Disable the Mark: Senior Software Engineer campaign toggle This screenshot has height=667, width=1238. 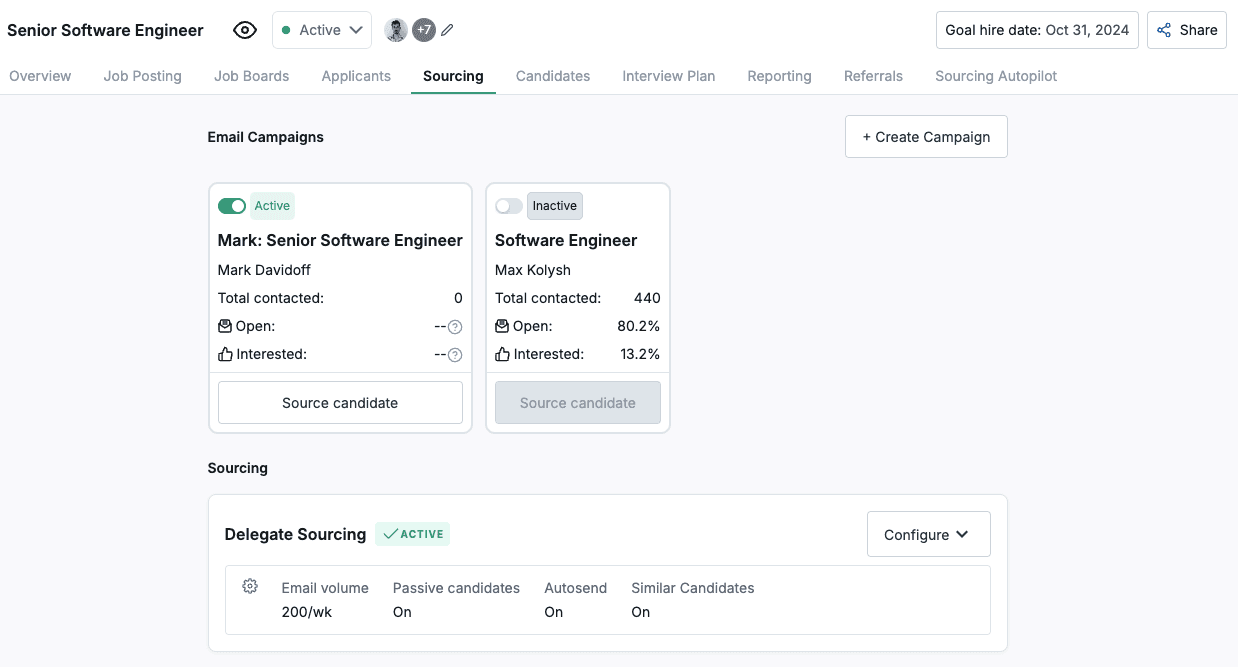pos(231,206)
